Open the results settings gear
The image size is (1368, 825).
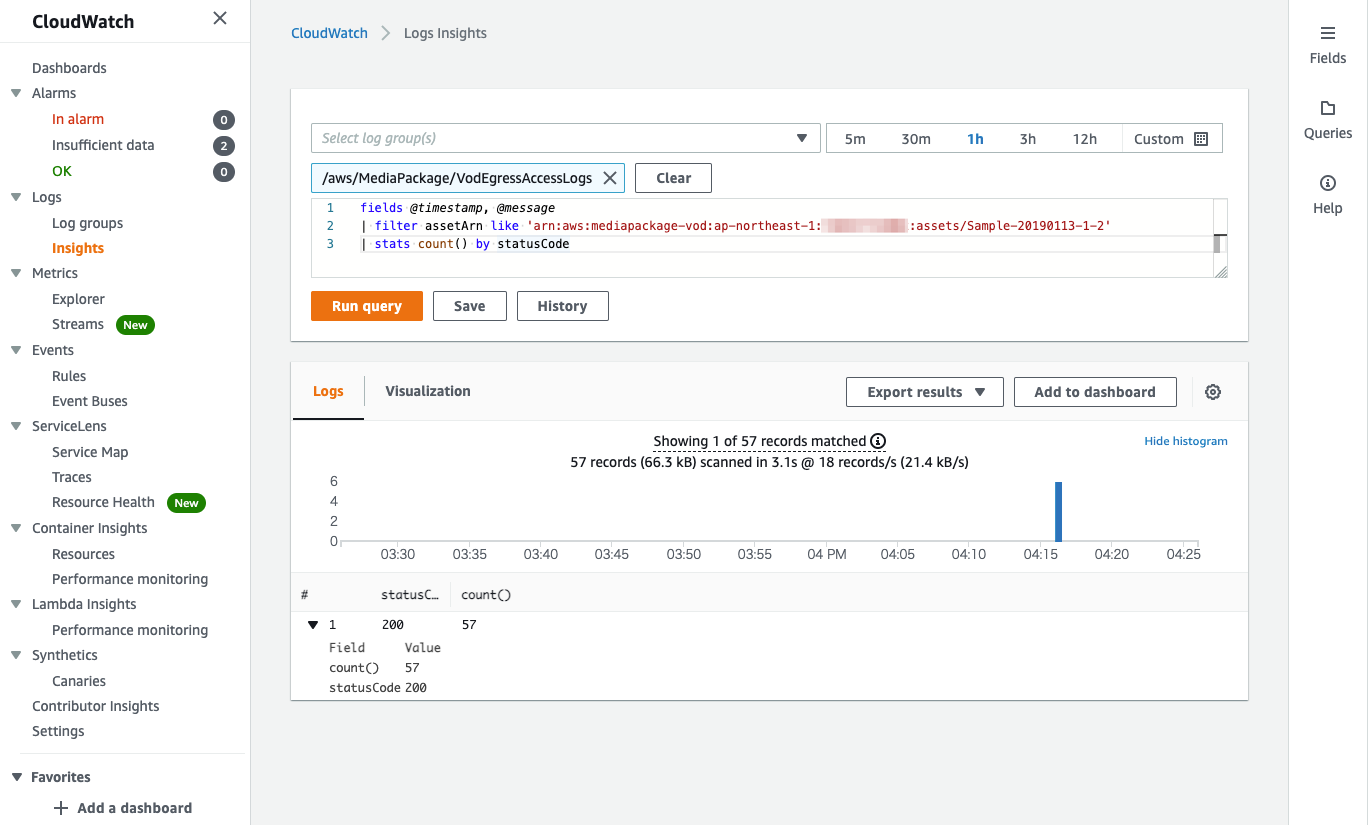pos(1213,392)
